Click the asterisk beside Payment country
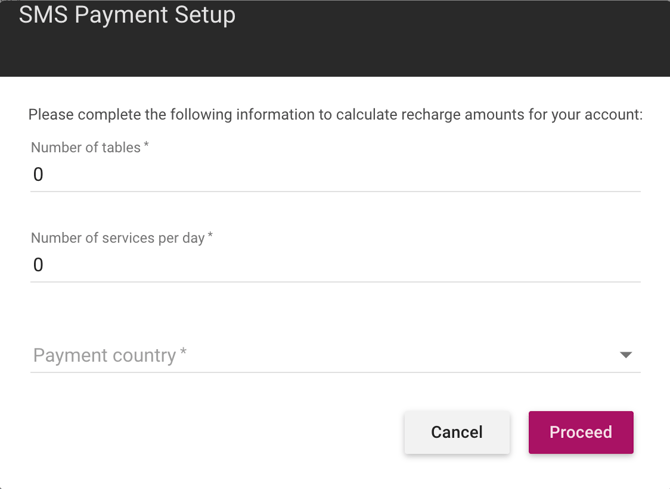This screenshot has width=670, height=489. click(x=184, y=354)
